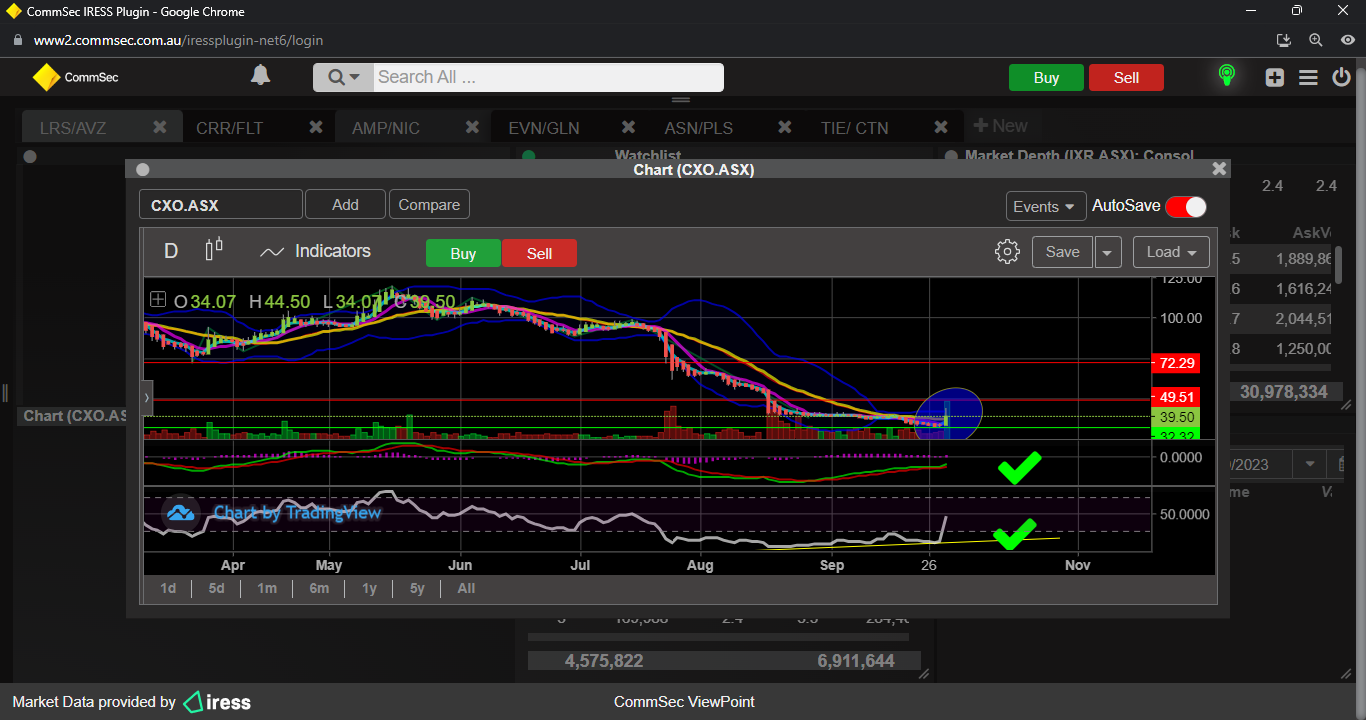This screenshot has width=1366, height=720.
Task: Expand the chart legend plus icon
Action: tap(158, 299)
